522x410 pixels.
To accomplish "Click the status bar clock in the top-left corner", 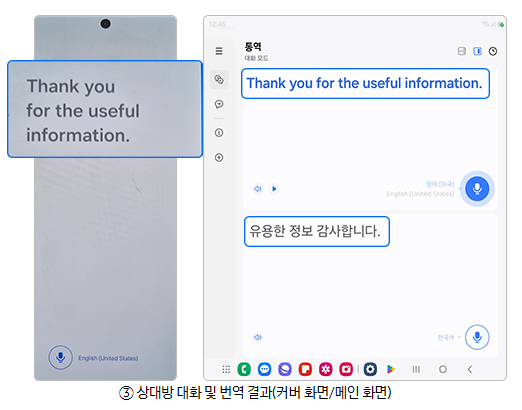I will [x=217, y=24].
